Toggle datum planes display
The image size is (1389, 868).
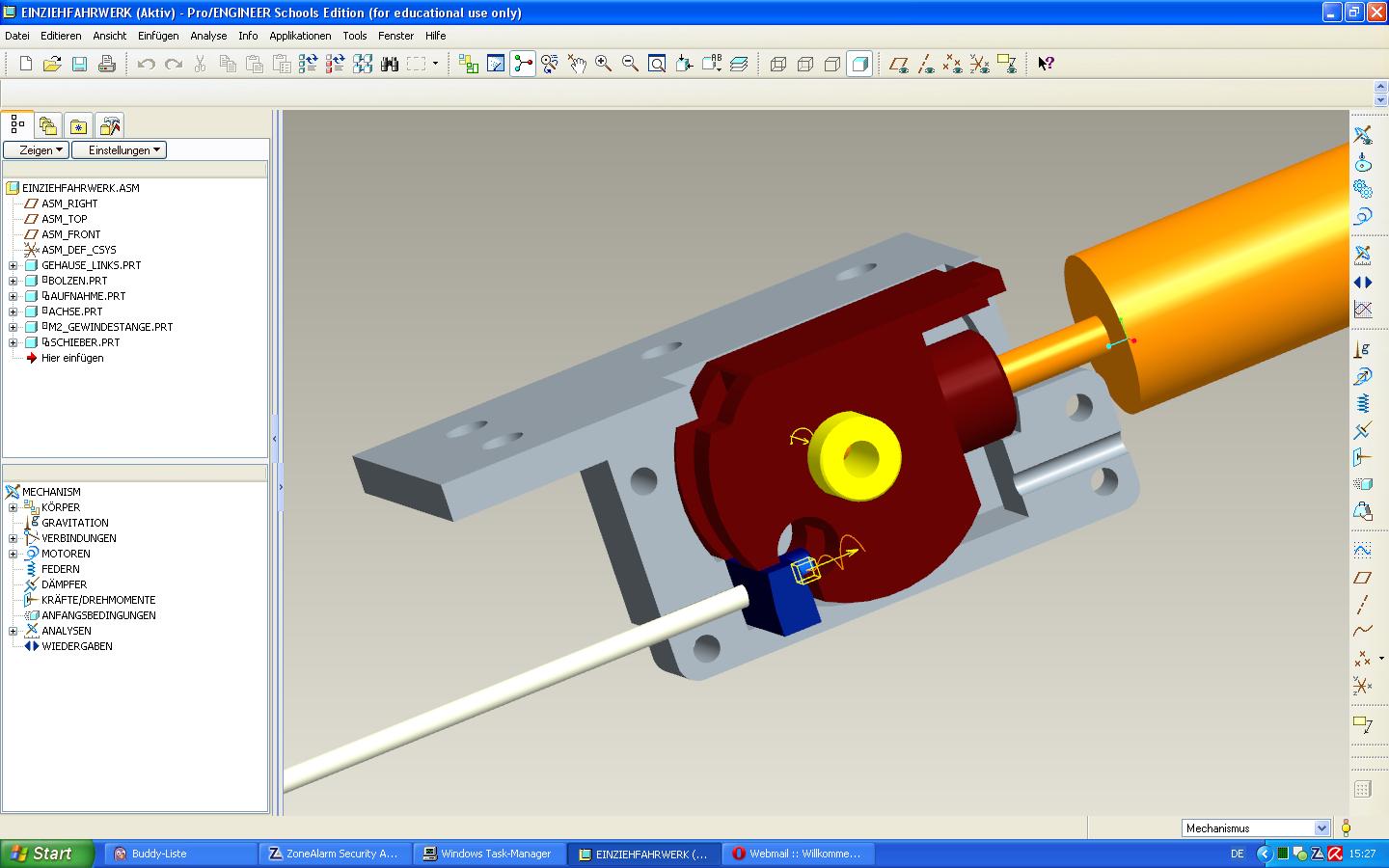point(898,64)
